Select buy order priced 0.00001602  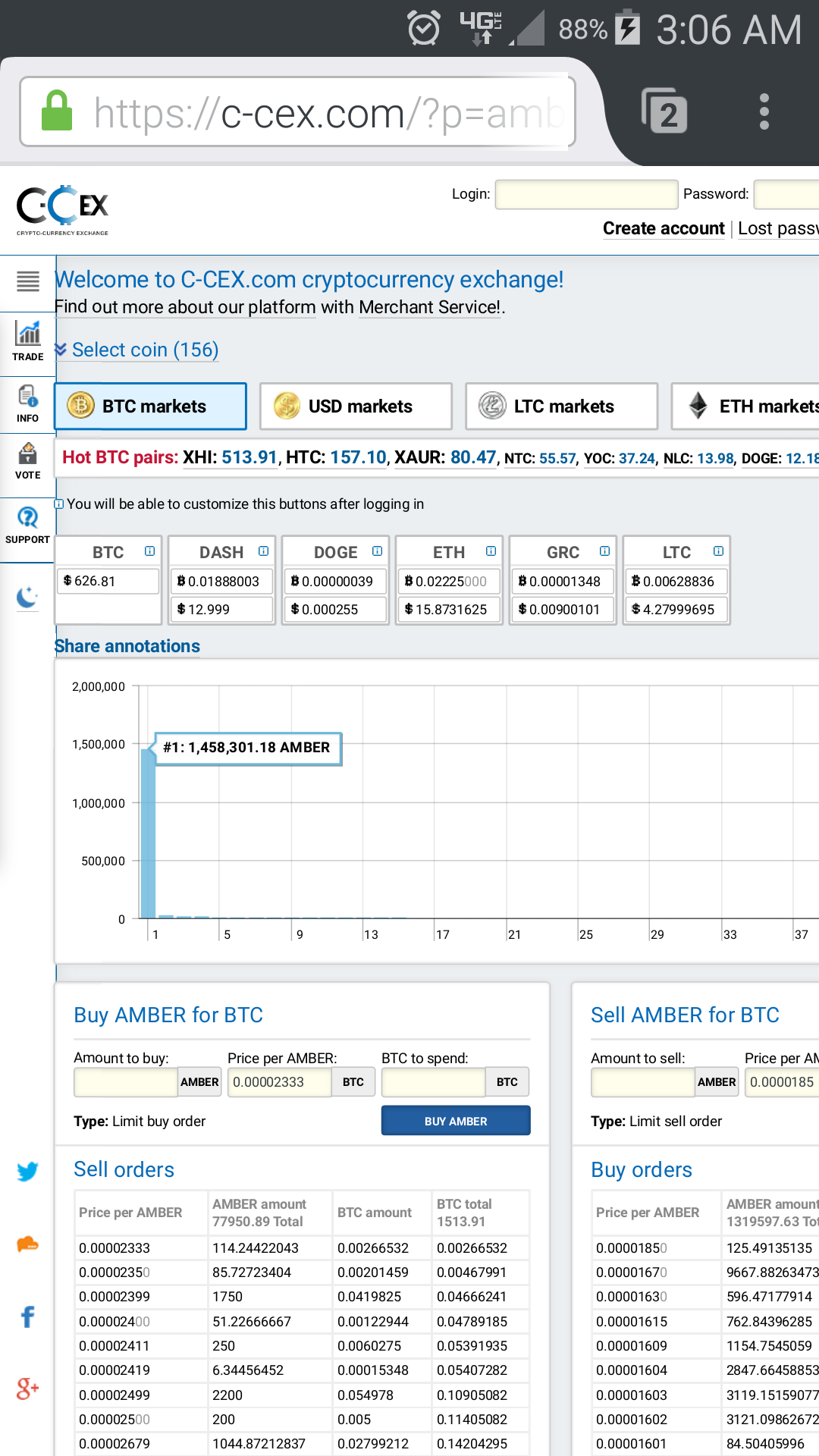[x=705, y=1419]
